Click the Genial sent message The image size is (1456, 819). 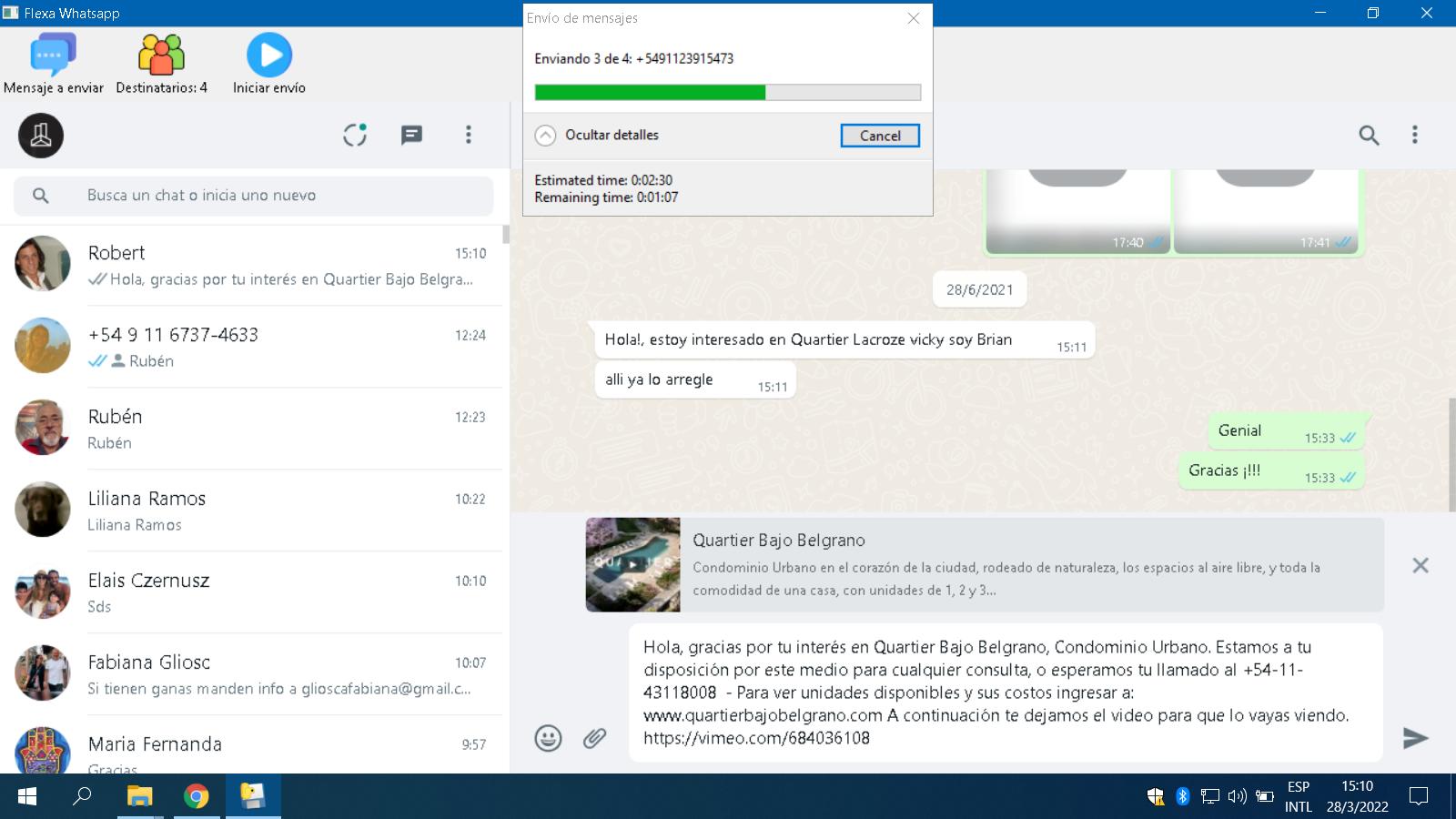point(1285,431)
